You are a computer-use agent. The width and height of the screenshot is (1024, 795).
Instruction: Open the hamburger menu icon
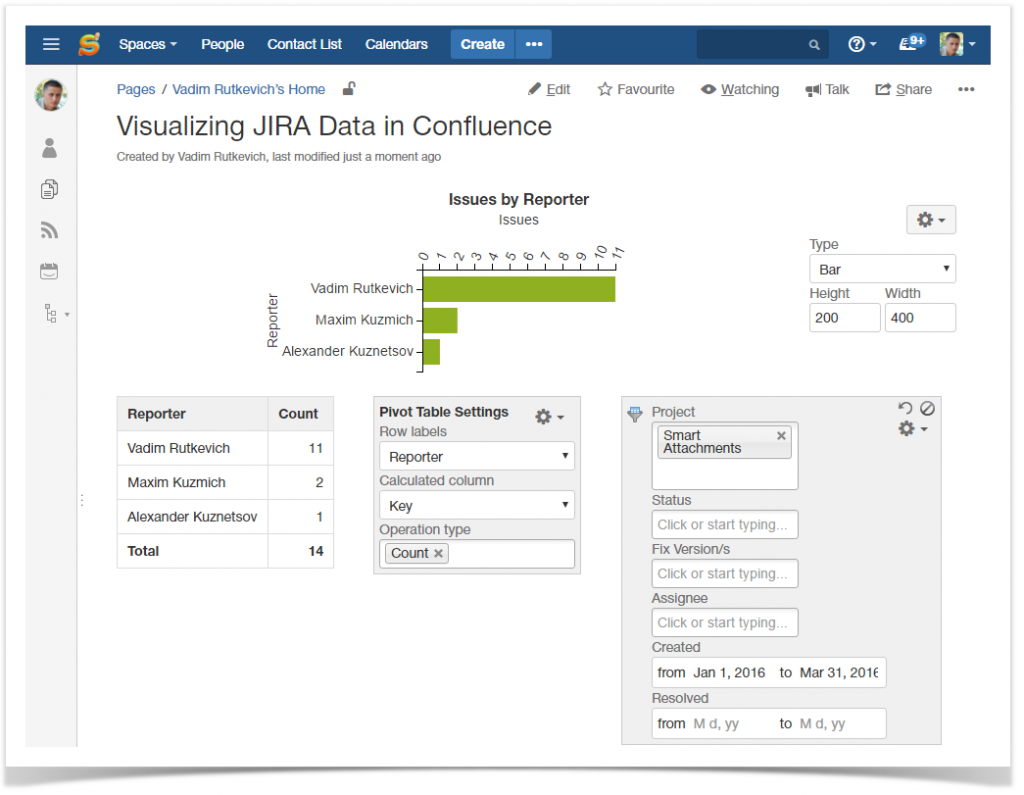click(x=51, y=44)
